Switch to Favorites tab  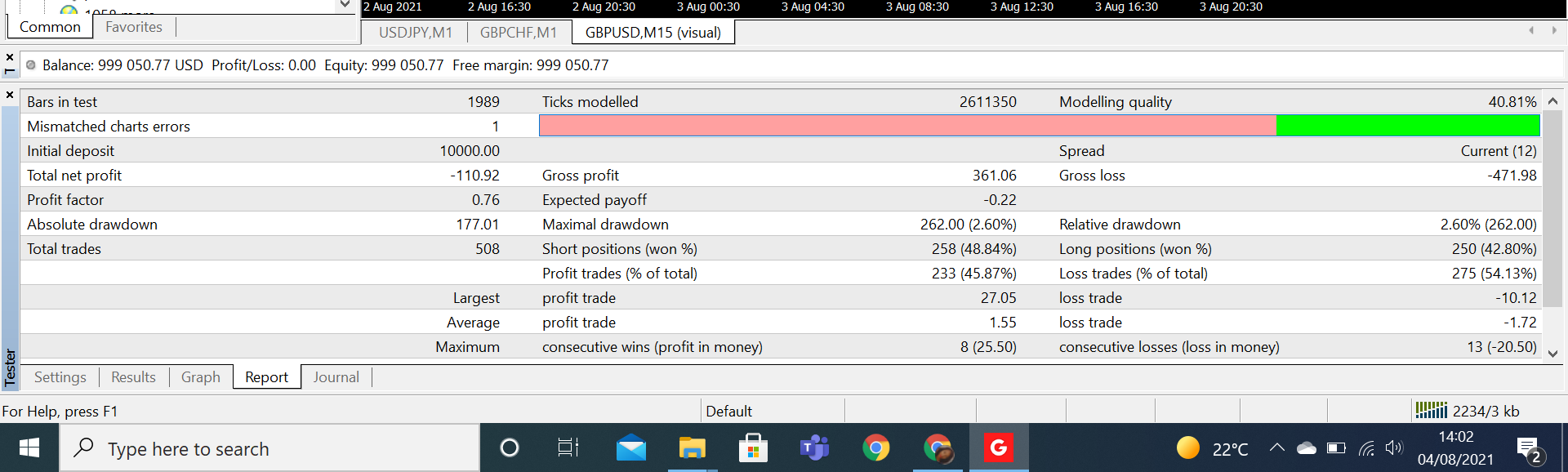(134, 27)
